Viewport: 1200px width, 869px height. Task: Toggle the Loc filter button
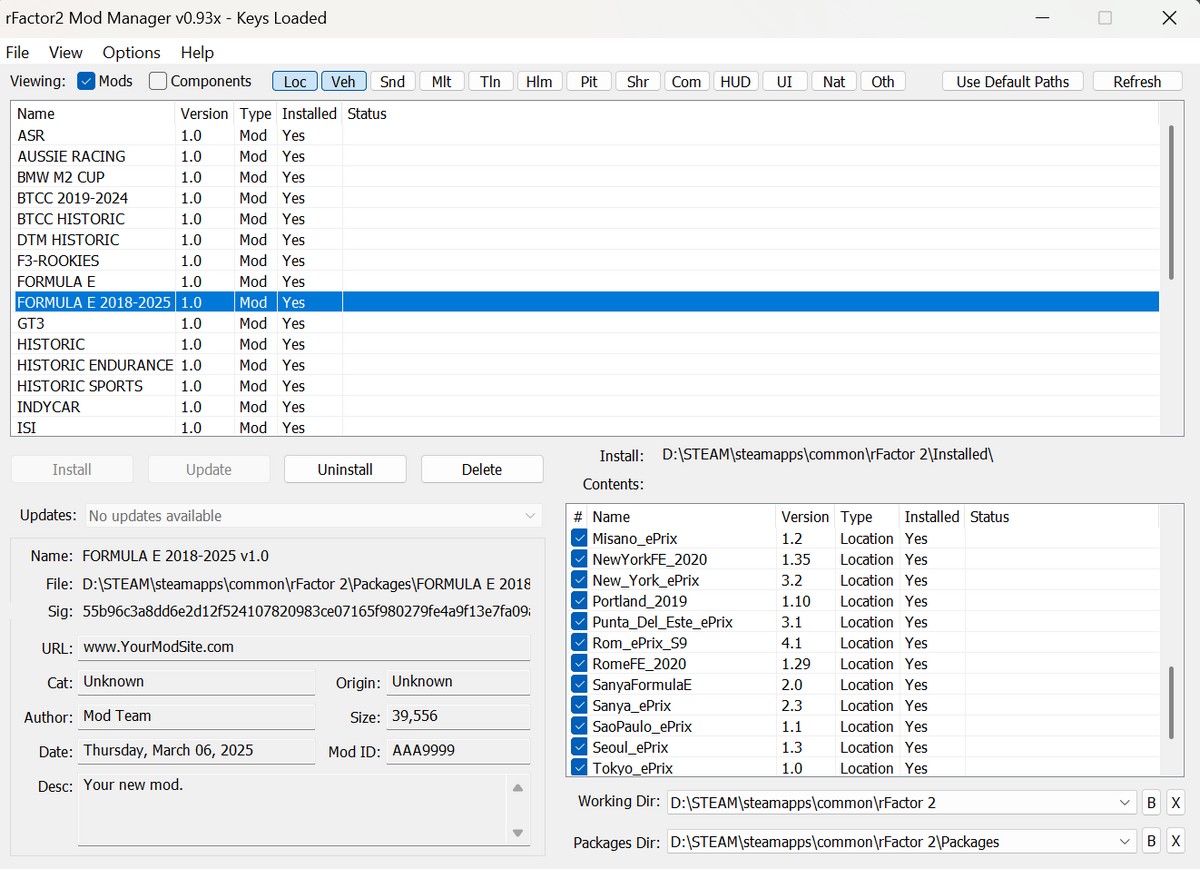click(295, 82)
